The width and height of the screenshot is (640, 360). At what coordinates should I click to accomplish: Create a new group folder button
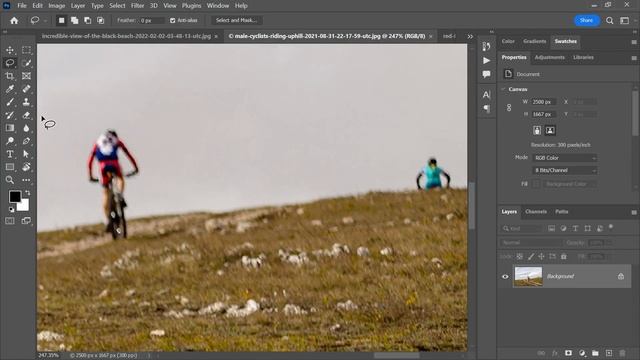coord(596,353)
